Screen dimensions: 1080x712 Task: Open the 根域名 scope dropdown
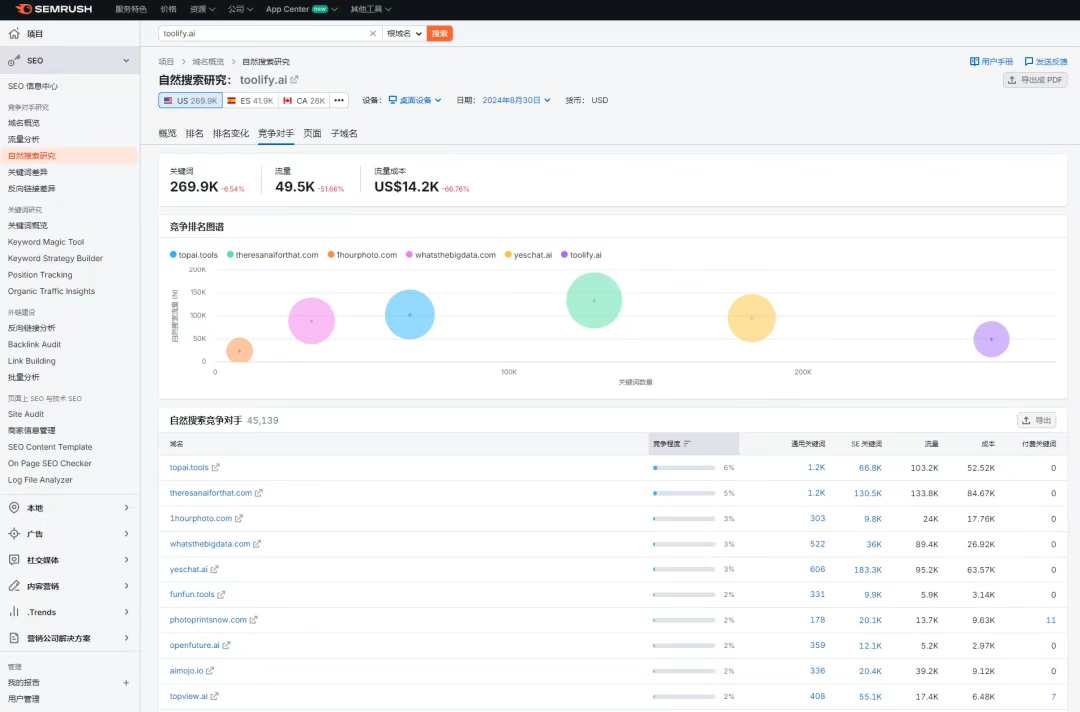point(404,33)
